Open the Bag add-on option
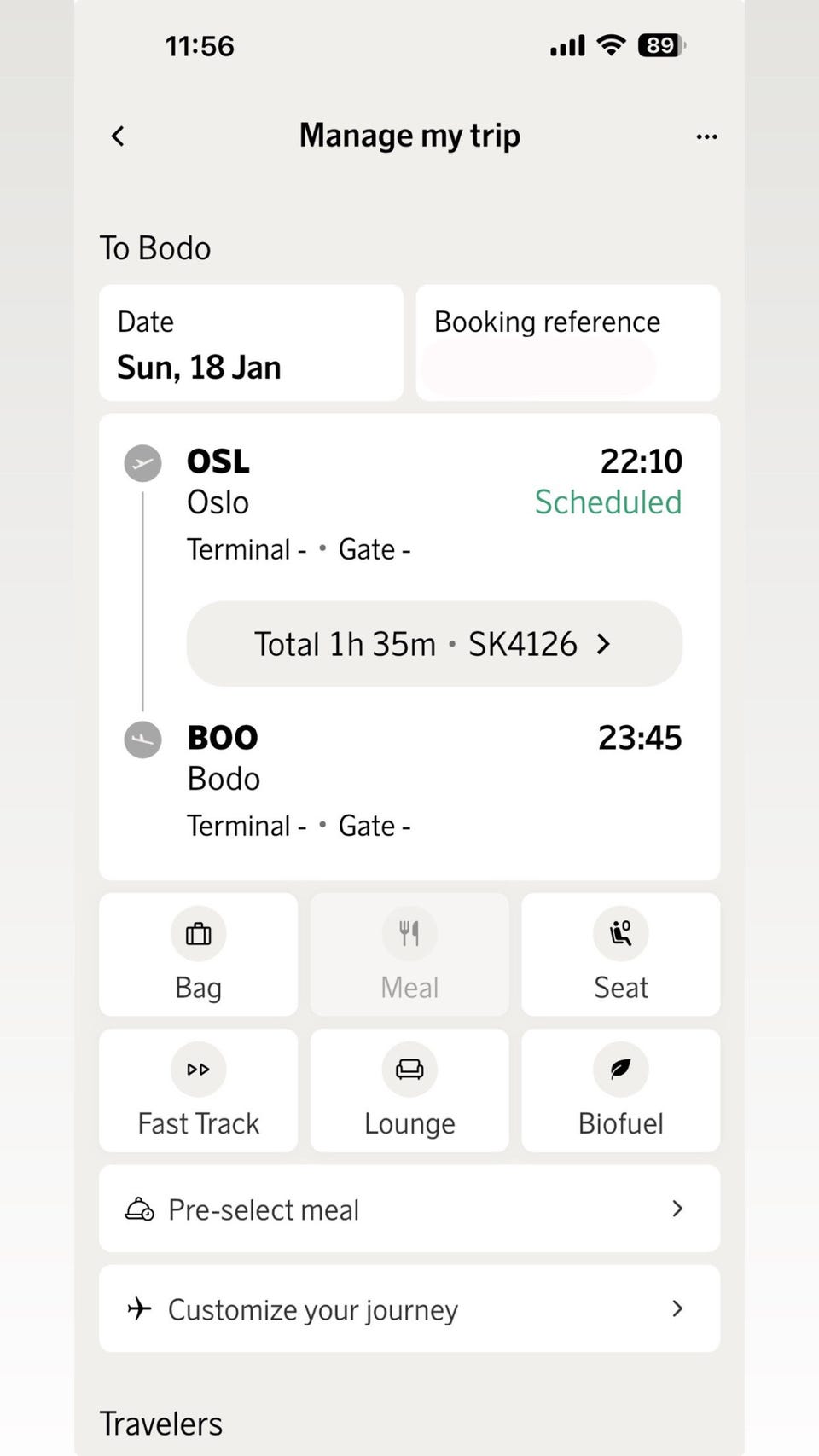The width and height of the screenshot is (819, 1456). pyautogui.click(x=198, y=954)
